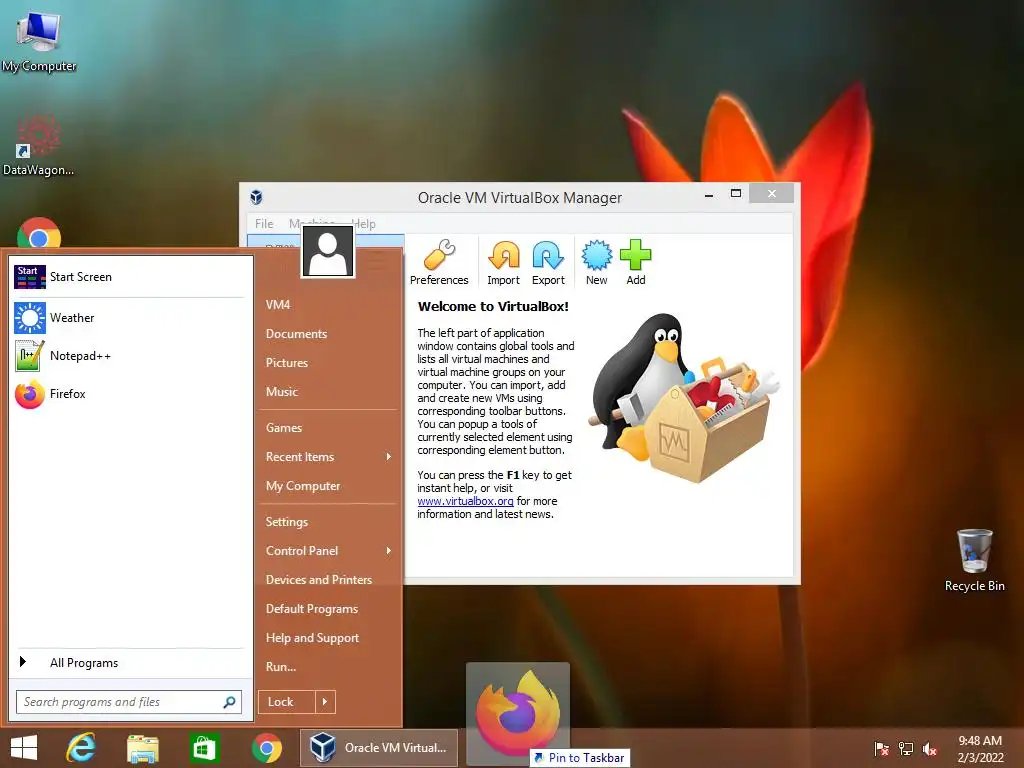Open File Explorer from taskbar
Image resolution: width=1024 pixels, height=768 pixels.
pos(142,748)
